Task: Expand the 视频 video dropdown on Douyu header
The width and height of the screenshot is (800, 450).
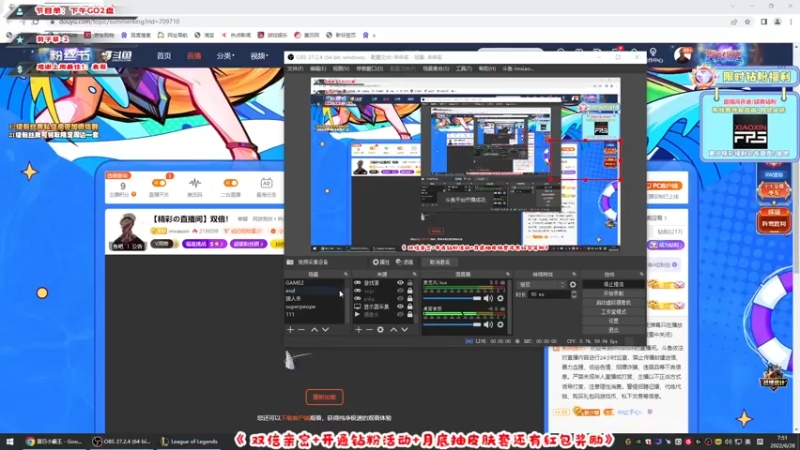Action: pyautogui.click(x=259, y=56)
